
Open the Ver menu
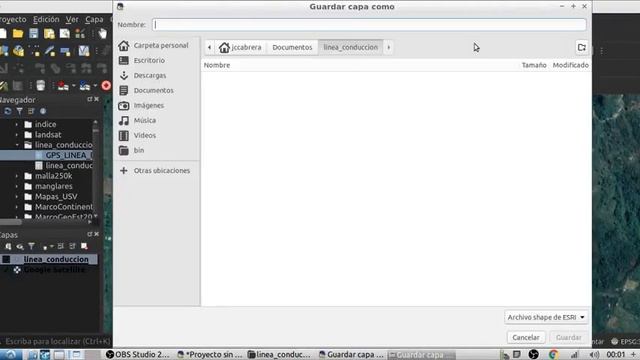(72, 19)
